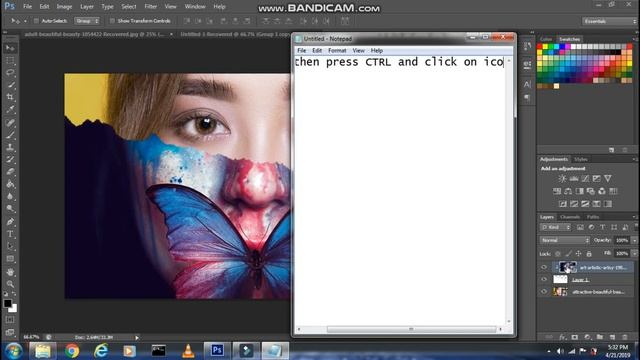Screen dimensions: 640x360
Task: Set the foreground color swatch
Action: [x=7, y=303]
